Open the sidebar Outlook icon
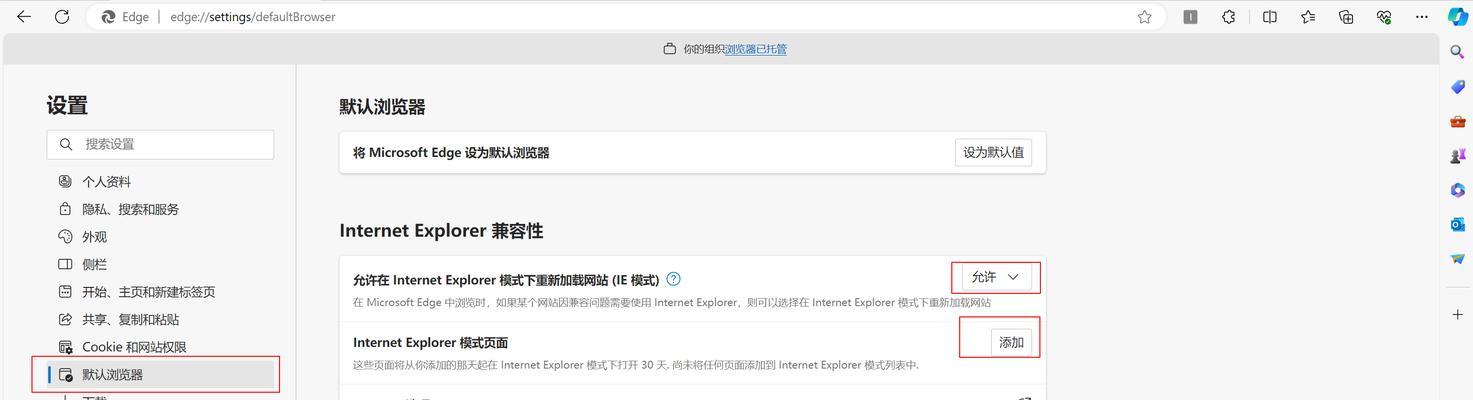1473x400 pixels. (1458, 224)
